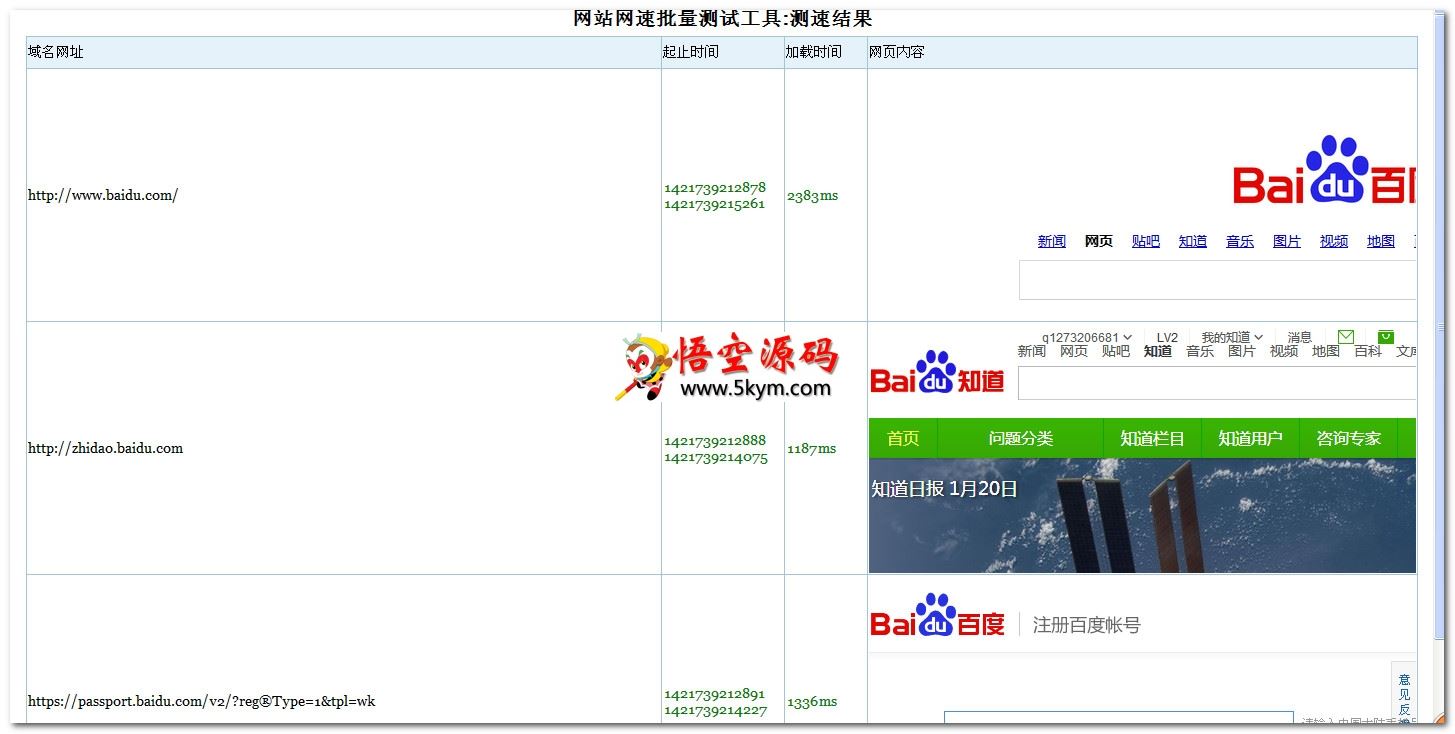
Task: Click the page title 网站网速批量测试工具:测速结果
Action: click(723, 19)
